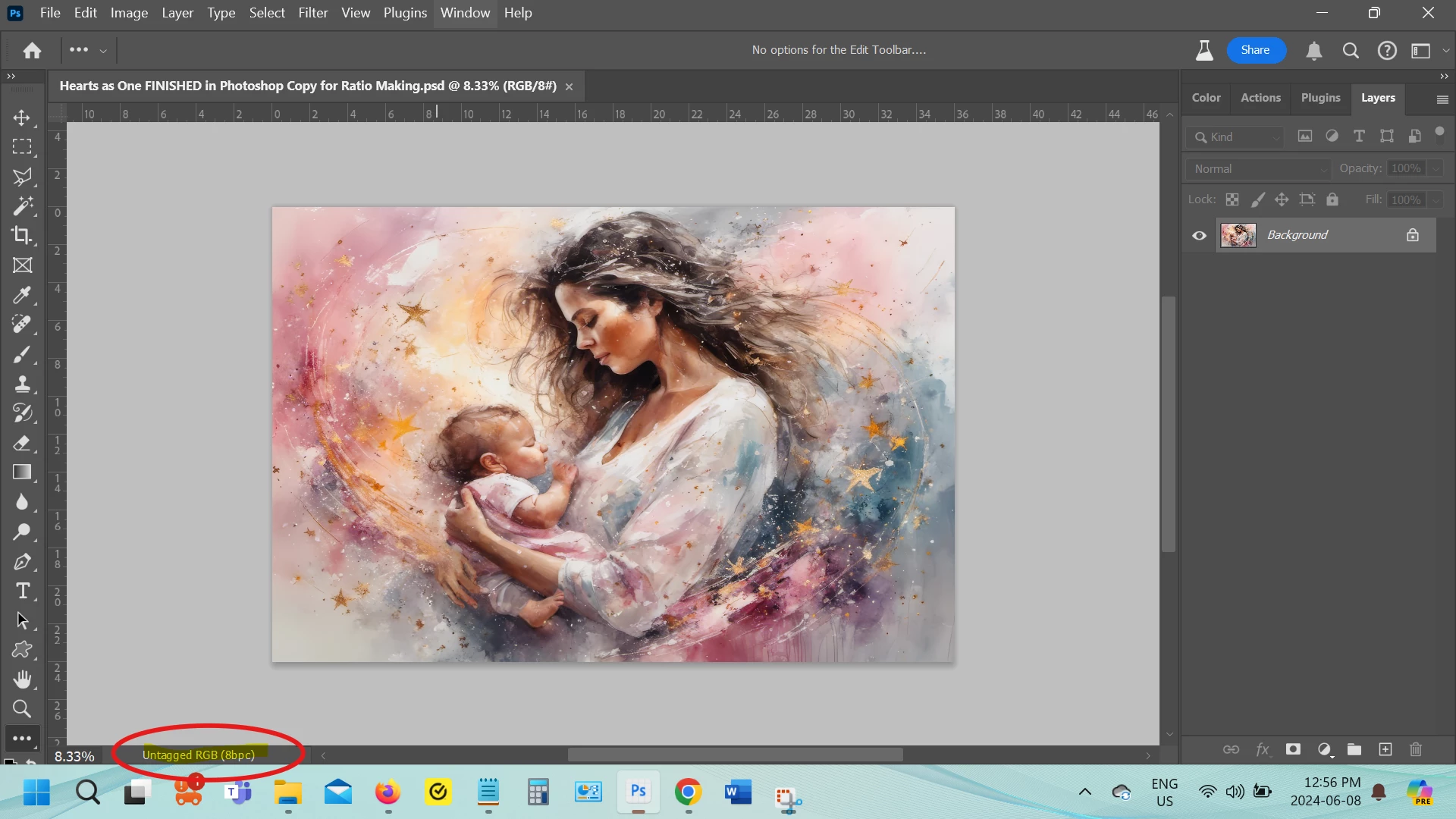The image size is (1456, 819).
Task: Select the Gradient tool
Action: 22,472
